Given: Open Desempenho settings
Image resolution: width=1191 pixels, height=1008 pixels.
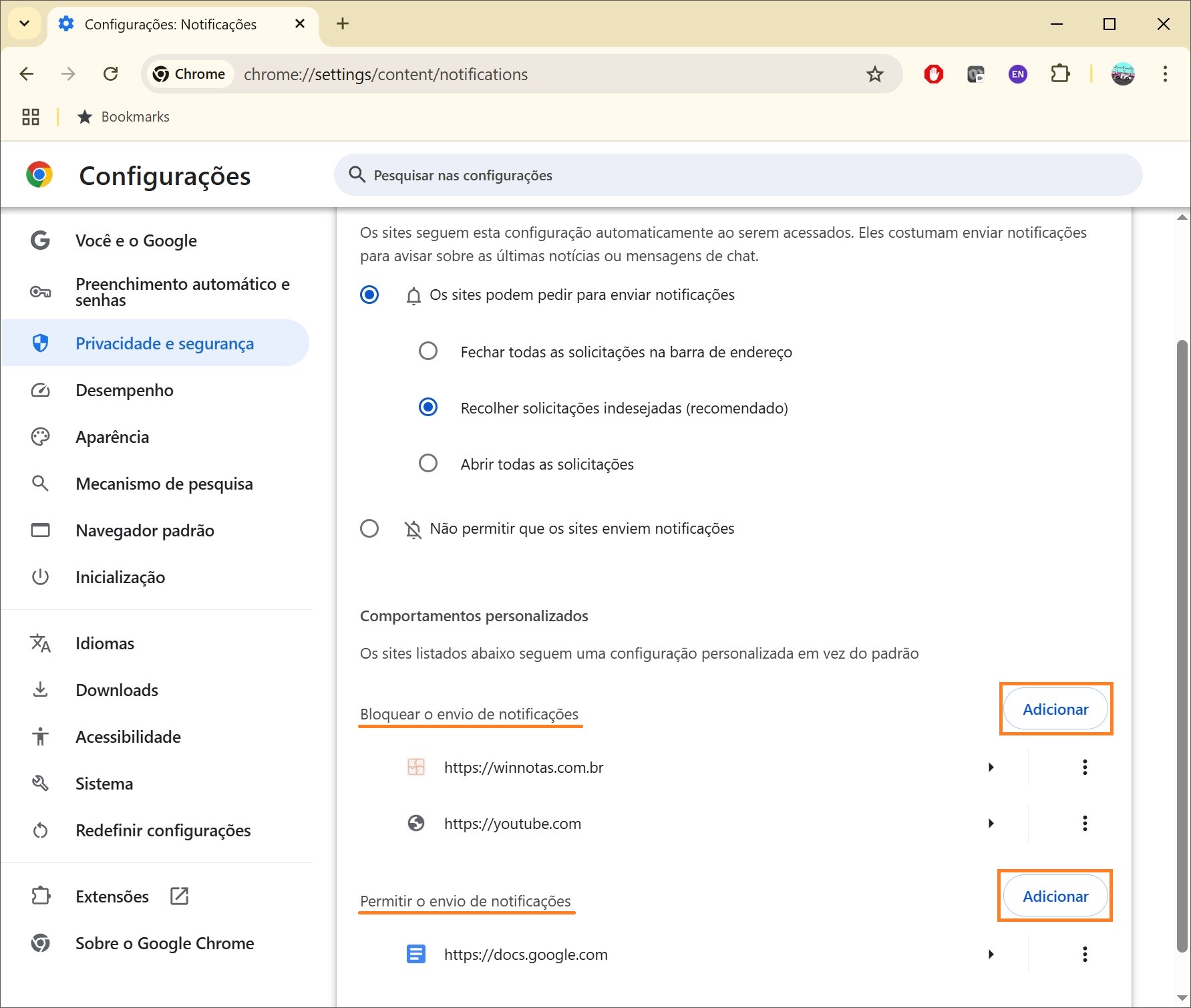Looking at the screenshot, I should point(155,390).
